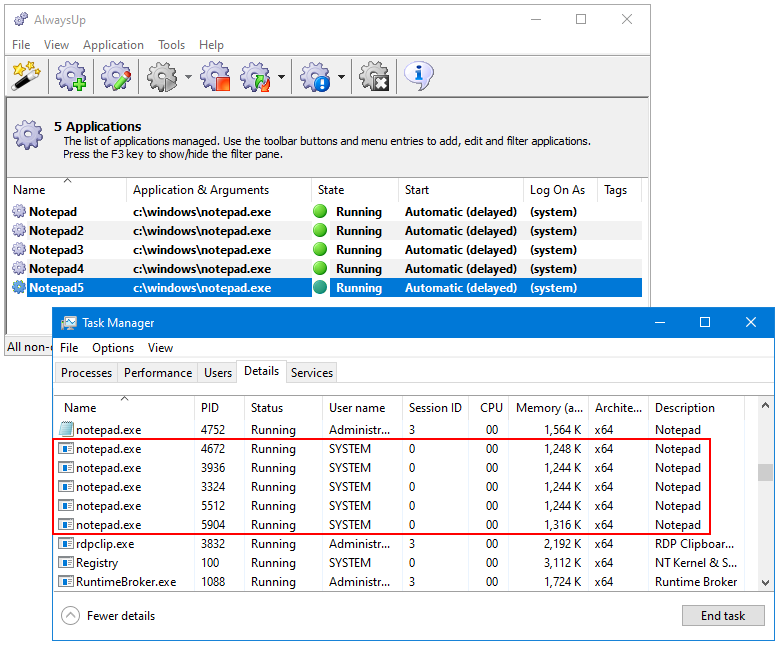Click green running indicator for Notepad4

click(320, 268)
